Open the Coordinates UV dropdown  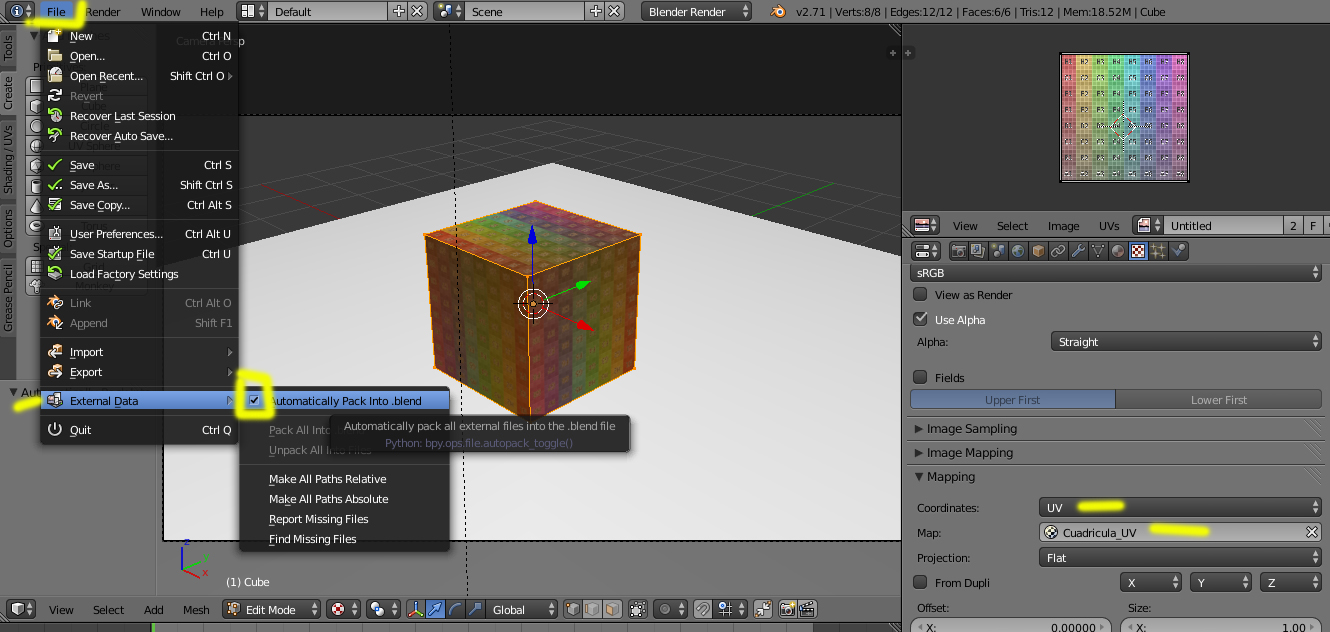1180,508
